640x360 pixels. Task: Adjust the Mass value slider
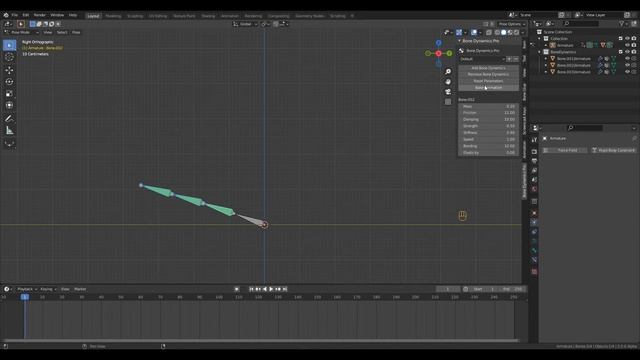[x=488, y=106]
